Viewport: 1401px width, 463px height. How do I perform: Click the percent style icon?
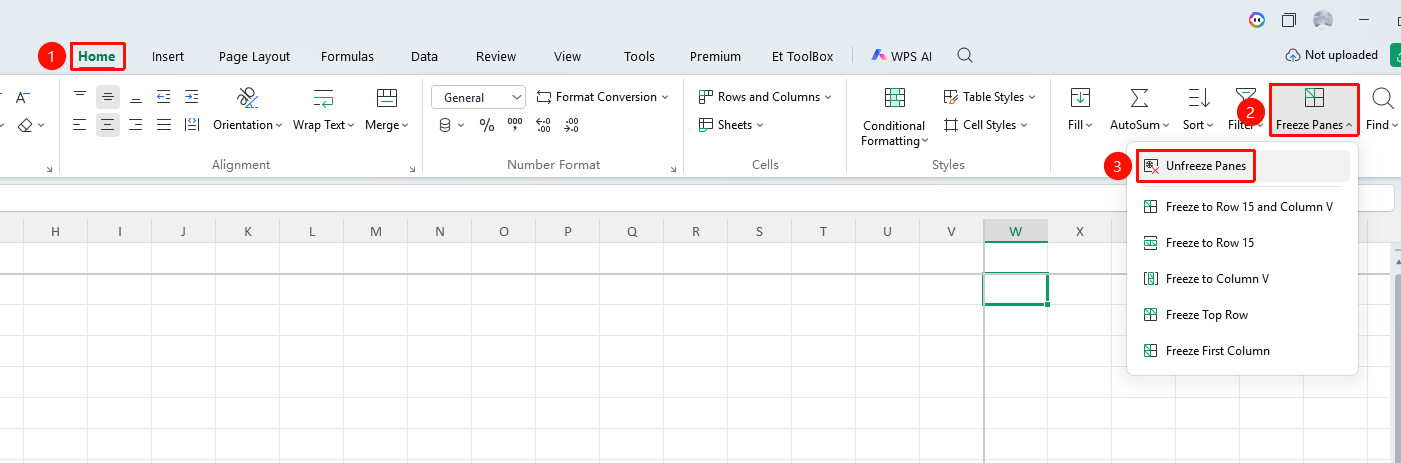pyautogui.click(x=487, y=125)
